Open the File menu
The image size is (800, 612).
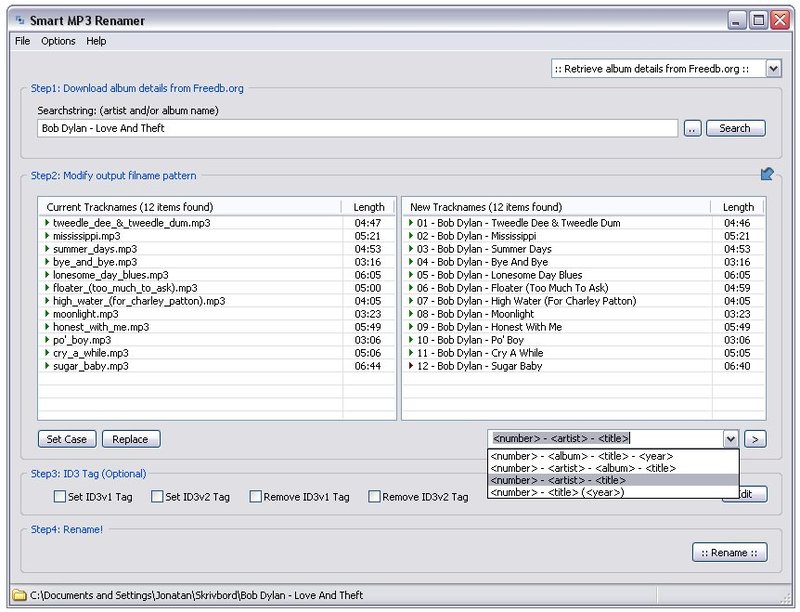coord(22,41)
